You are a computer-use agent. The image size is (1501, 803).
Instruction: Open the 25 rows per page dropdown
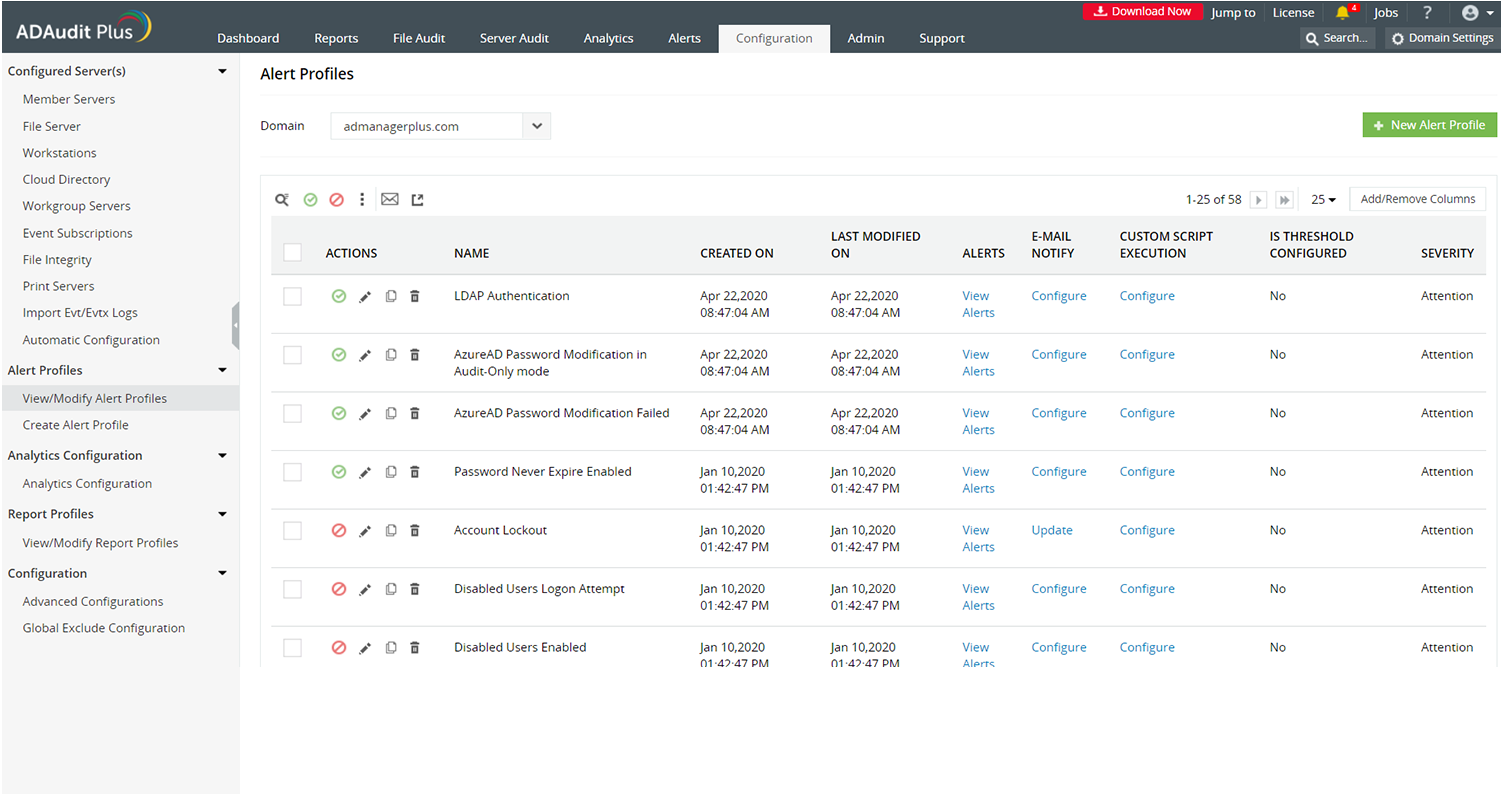pos(1323,200)
